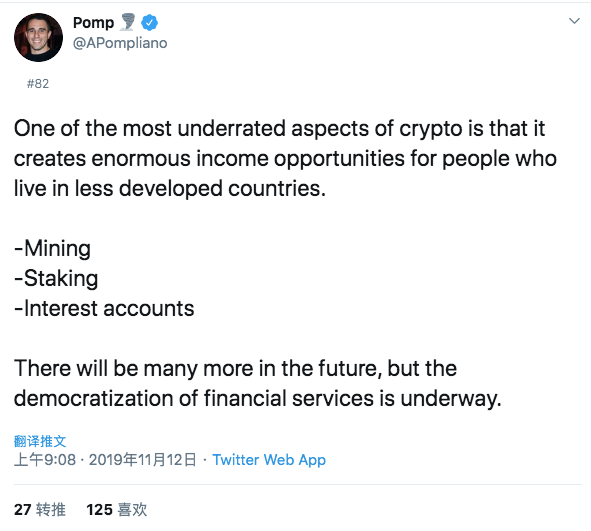Click the tornado emoji beside Pomp
Image resolution: width=591 pixels, height=531 pixels.
(127, 22)
